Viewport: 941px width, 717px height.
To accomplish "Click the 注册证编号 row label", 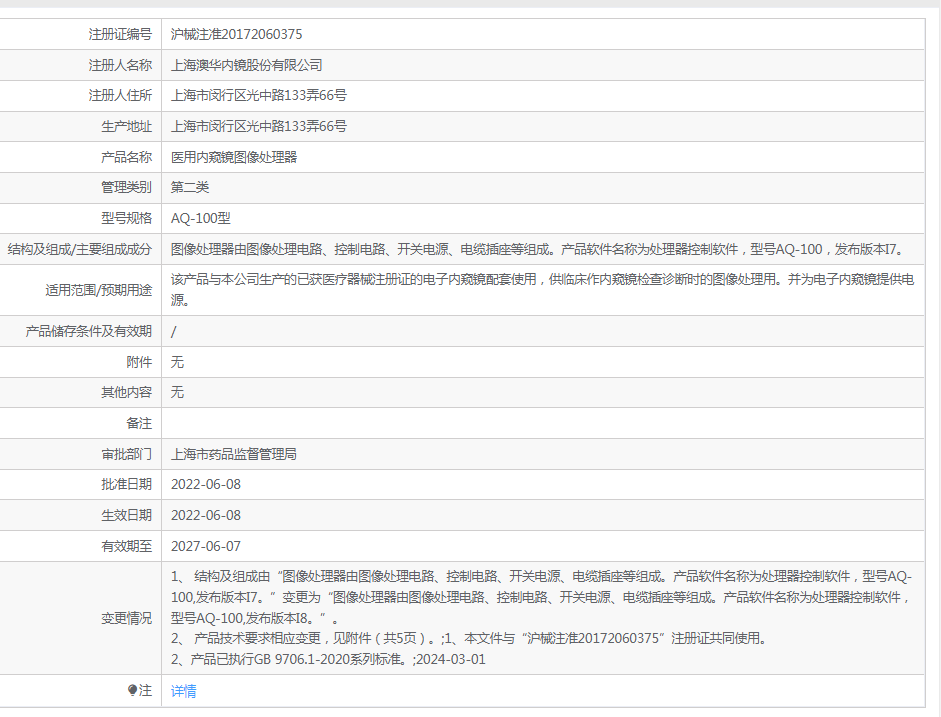I will pyautogui.click(x=120, y=34).
